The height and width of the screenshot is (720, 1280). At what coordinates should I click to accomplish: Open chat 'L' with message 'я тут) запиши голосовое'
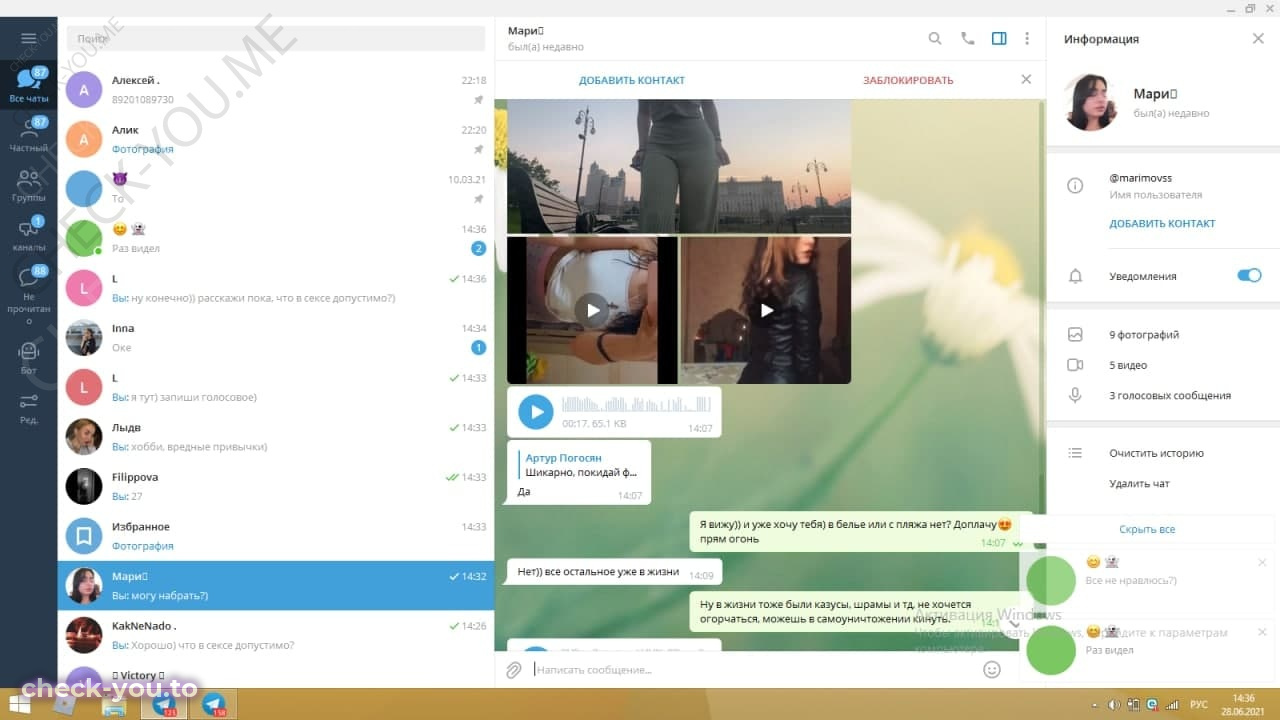click(276, 387)
